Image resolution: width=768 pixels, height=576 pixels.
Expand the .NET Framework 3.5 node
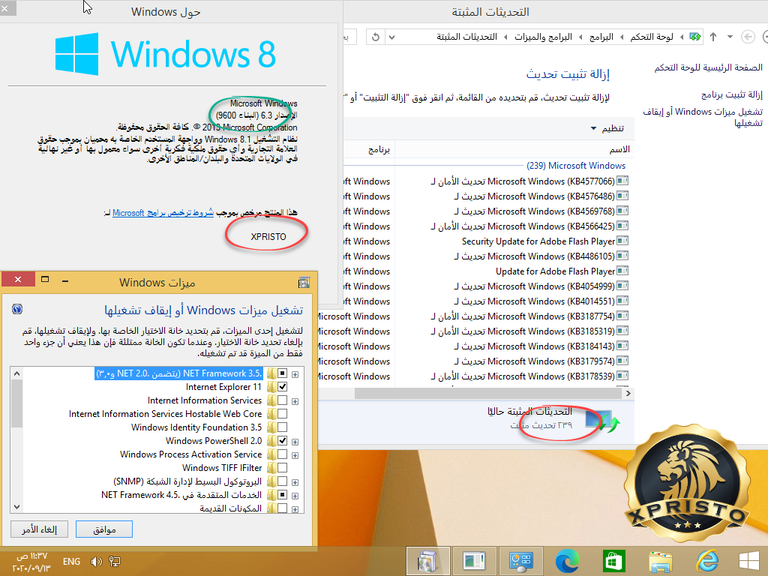295,374
